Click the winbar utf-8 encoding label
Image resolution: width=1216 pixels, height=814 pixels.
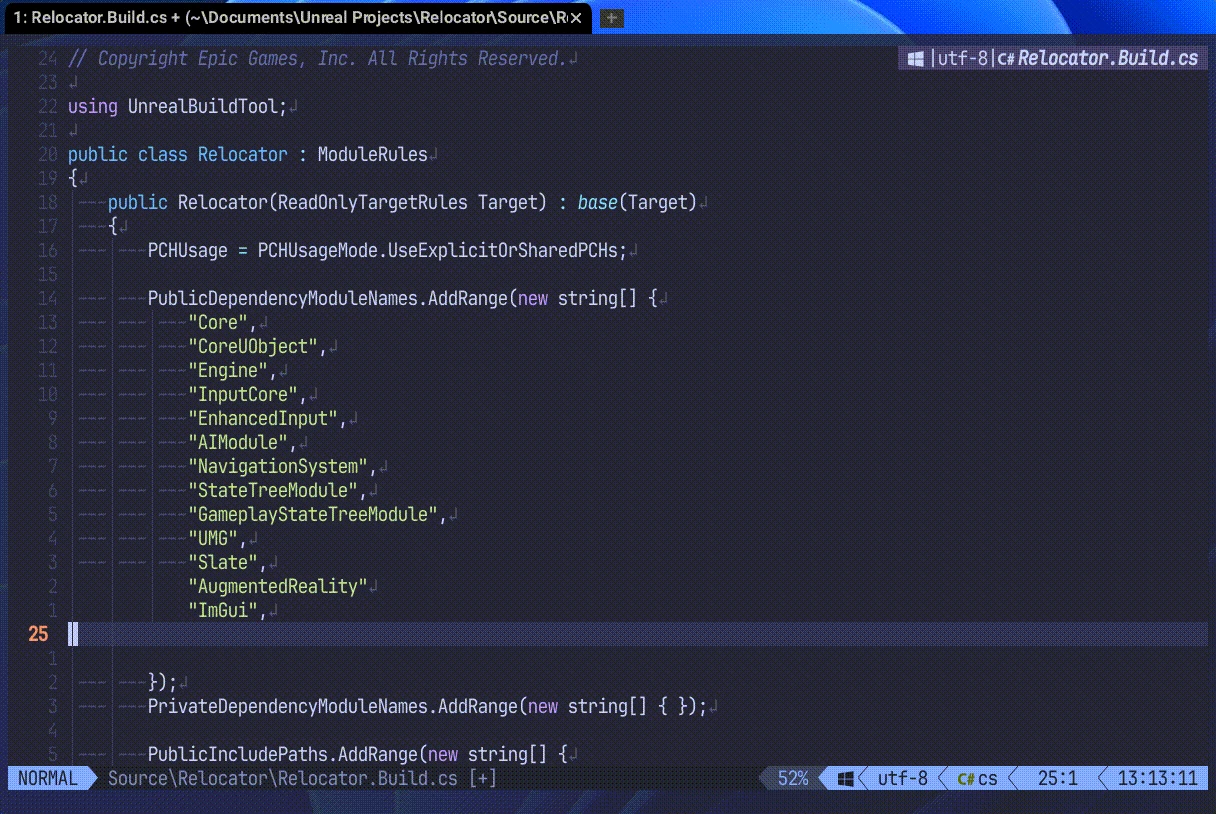pos(964,59)
